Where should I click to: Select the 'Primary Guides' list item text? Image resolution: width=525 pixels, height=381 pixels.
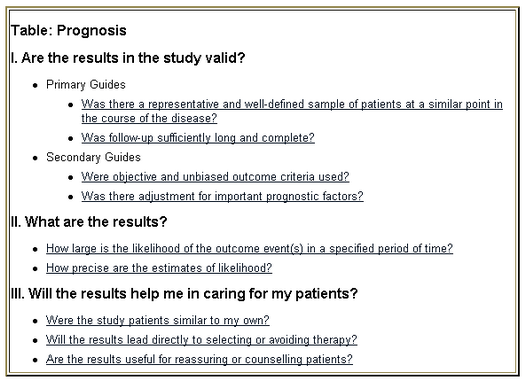(86, 85)
